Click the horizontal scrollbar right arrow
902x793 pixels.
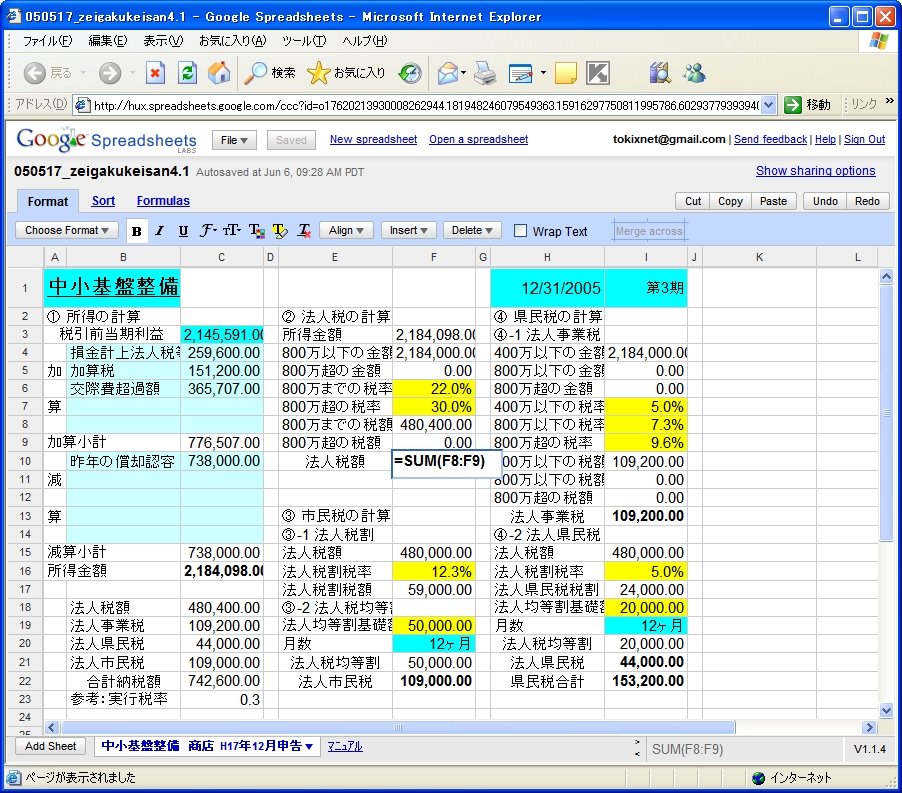coord(869,727)
